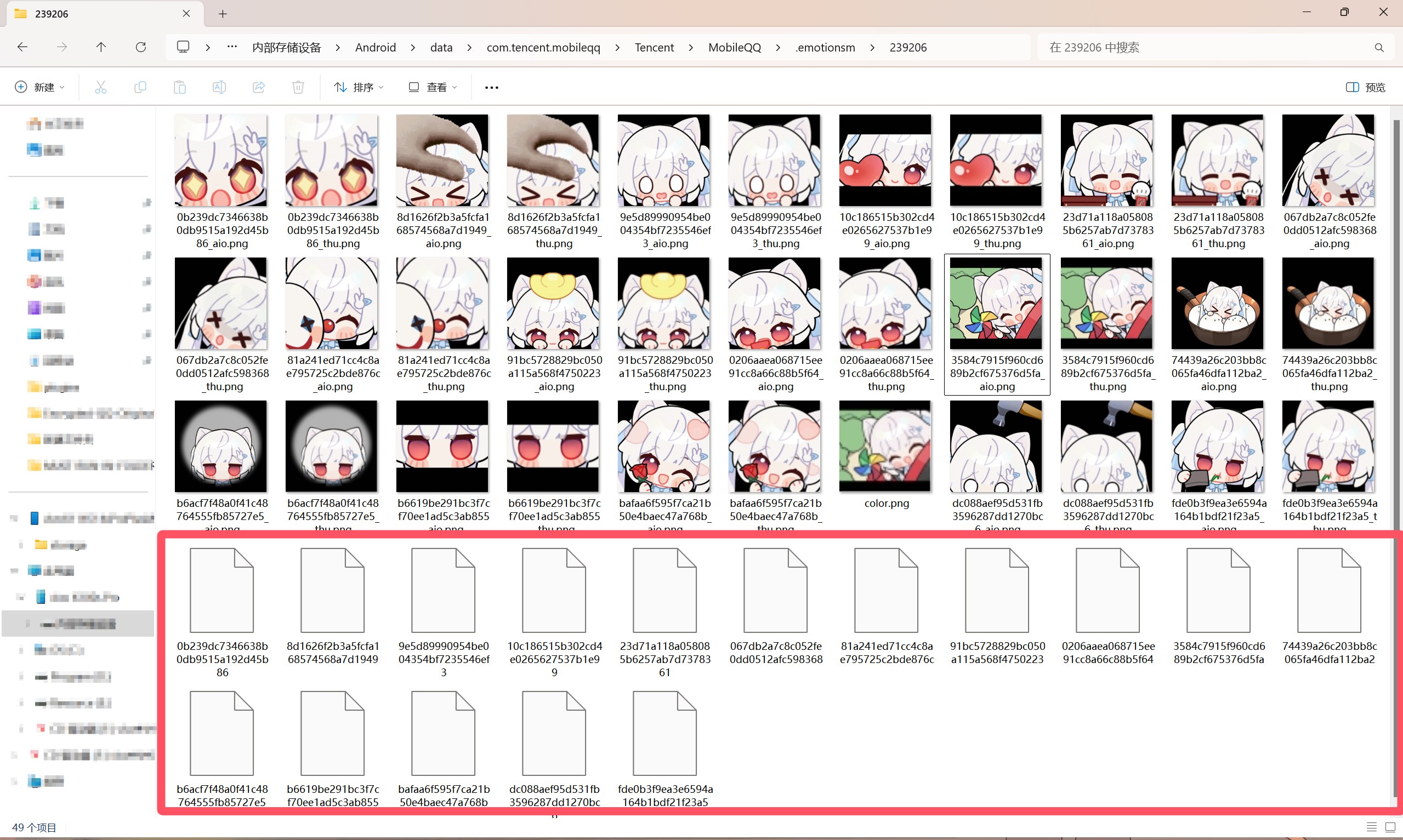Click the Rename icon in toolbar

pos(219,87)
